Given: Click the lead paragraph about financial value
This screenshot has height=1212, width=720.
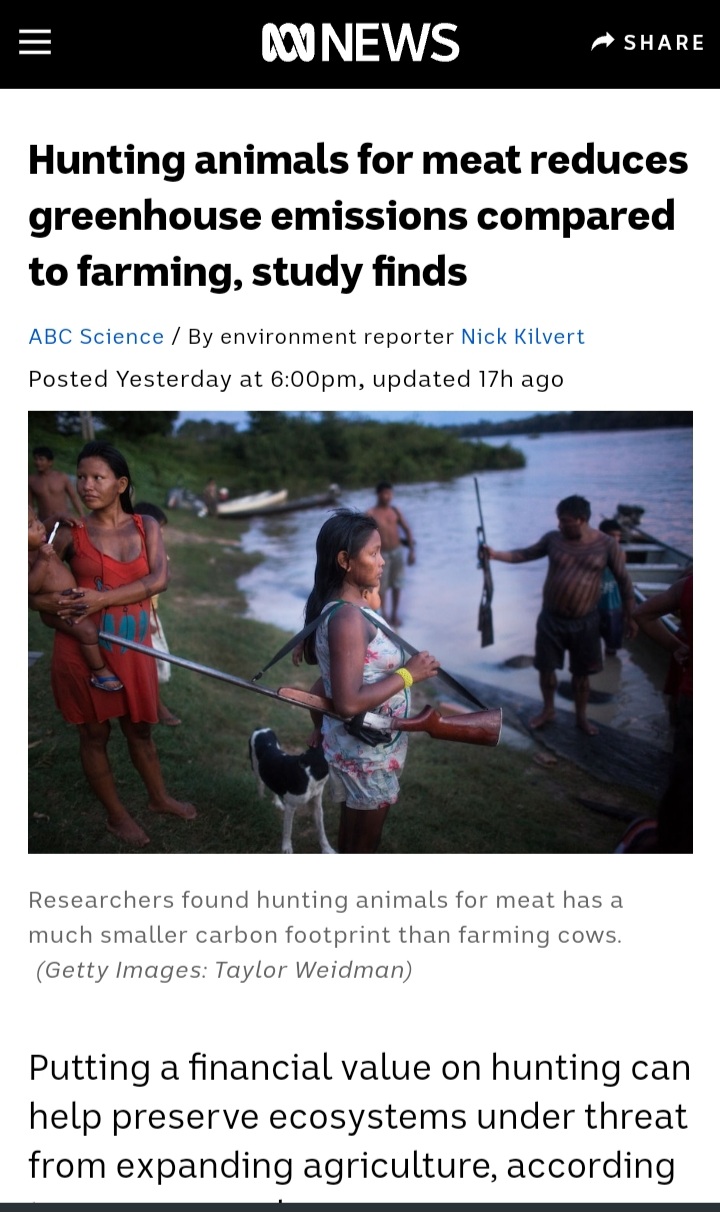Looking at the screenshot, I should (x=358, y=1116).
